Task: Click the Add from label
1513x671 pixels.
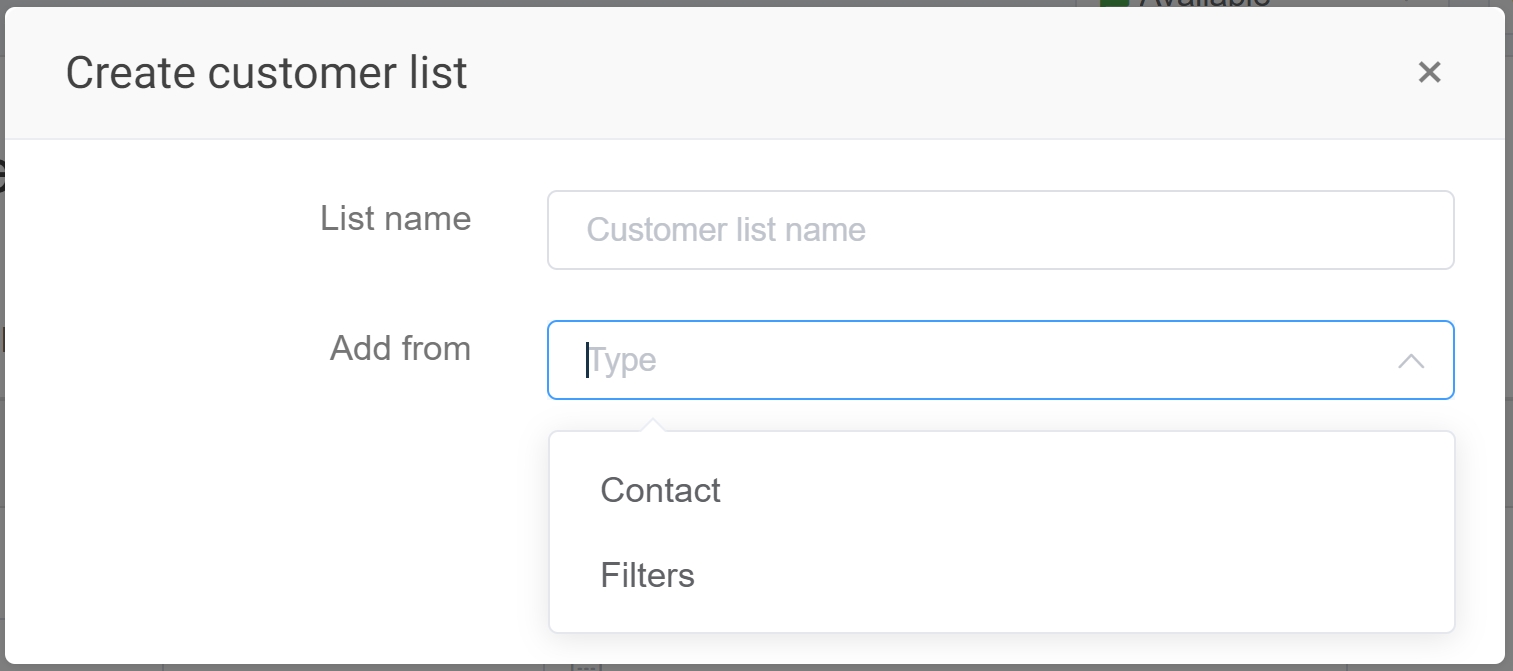Action: [400, 348]
